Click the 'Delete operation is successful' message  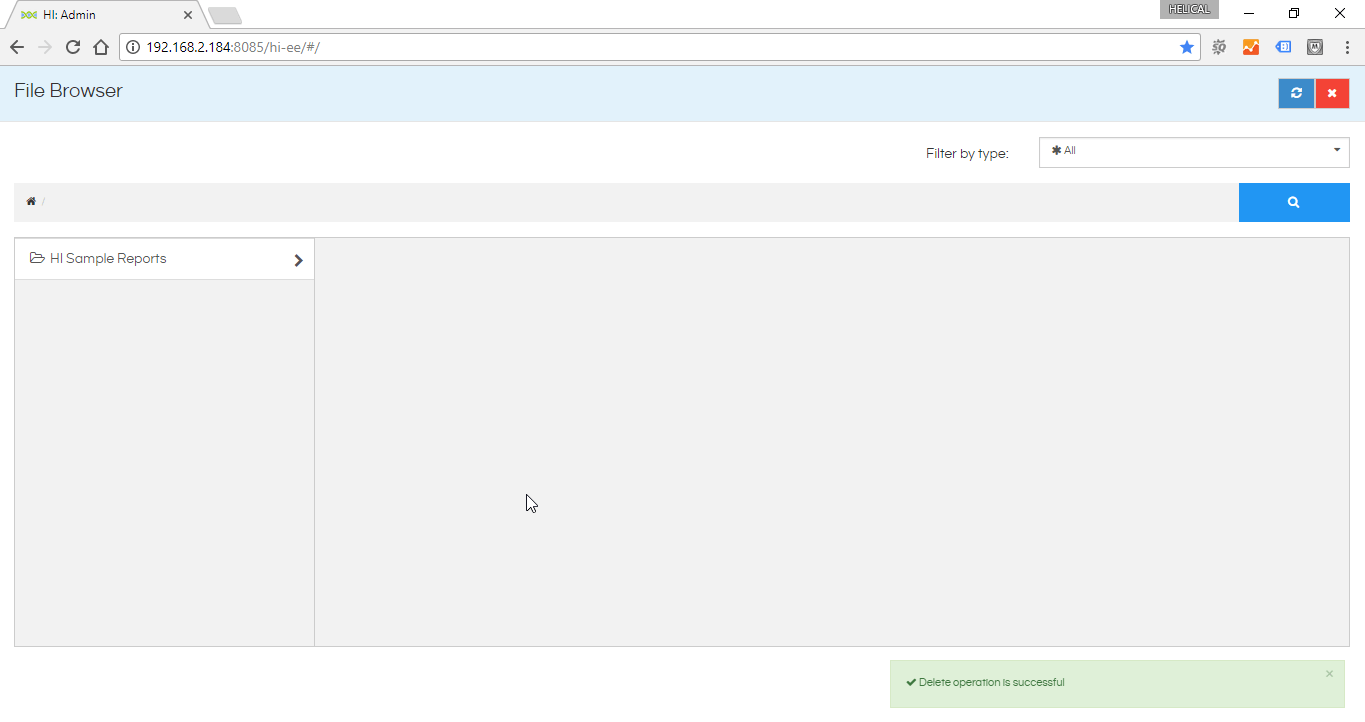pos(991,683)
